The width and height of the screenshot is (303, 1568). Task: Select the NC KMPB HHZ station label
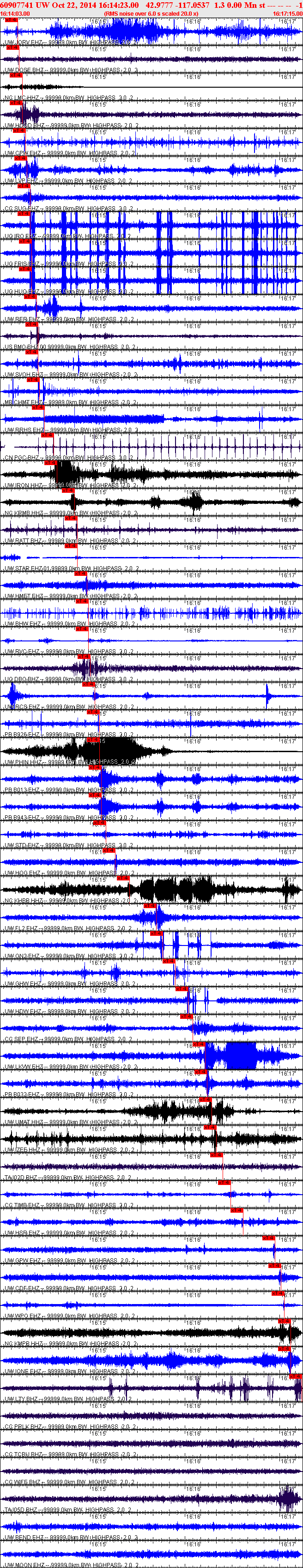click(71, 1343)
